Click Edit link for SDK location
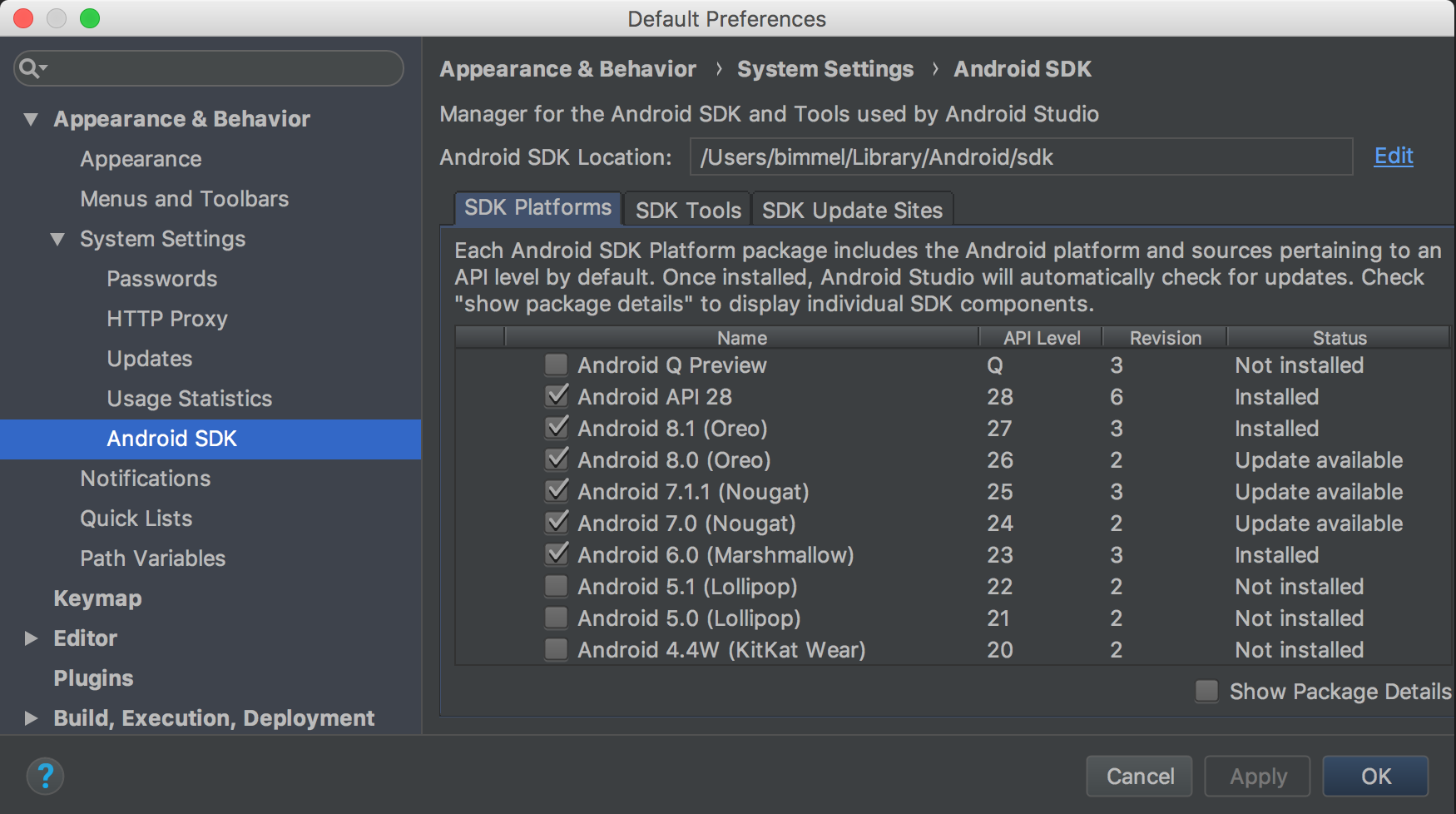Viewport: 1456px width, 814px height. tap(1394, 156)
